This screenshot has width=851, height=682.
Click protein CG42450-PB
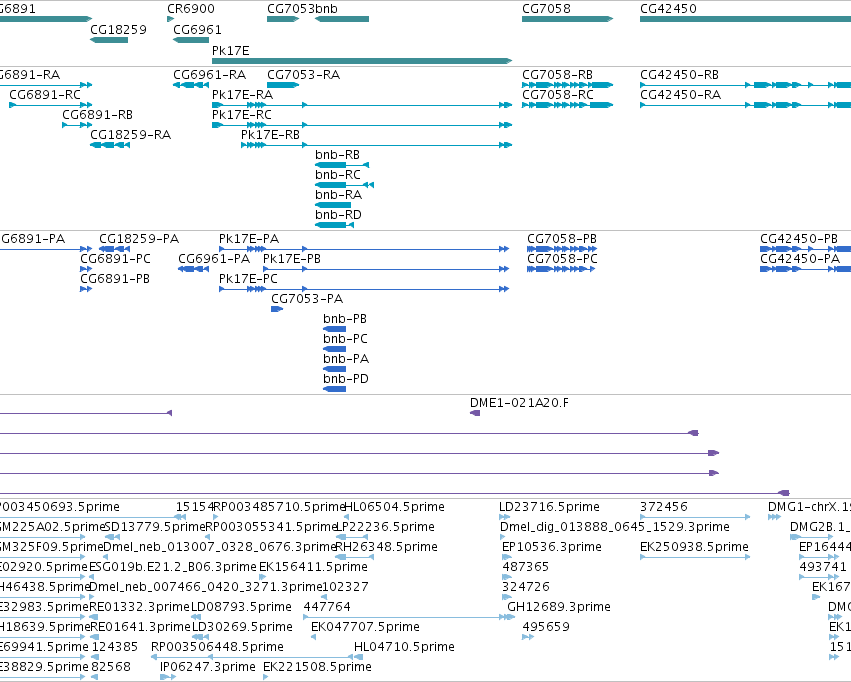point(805,249)
